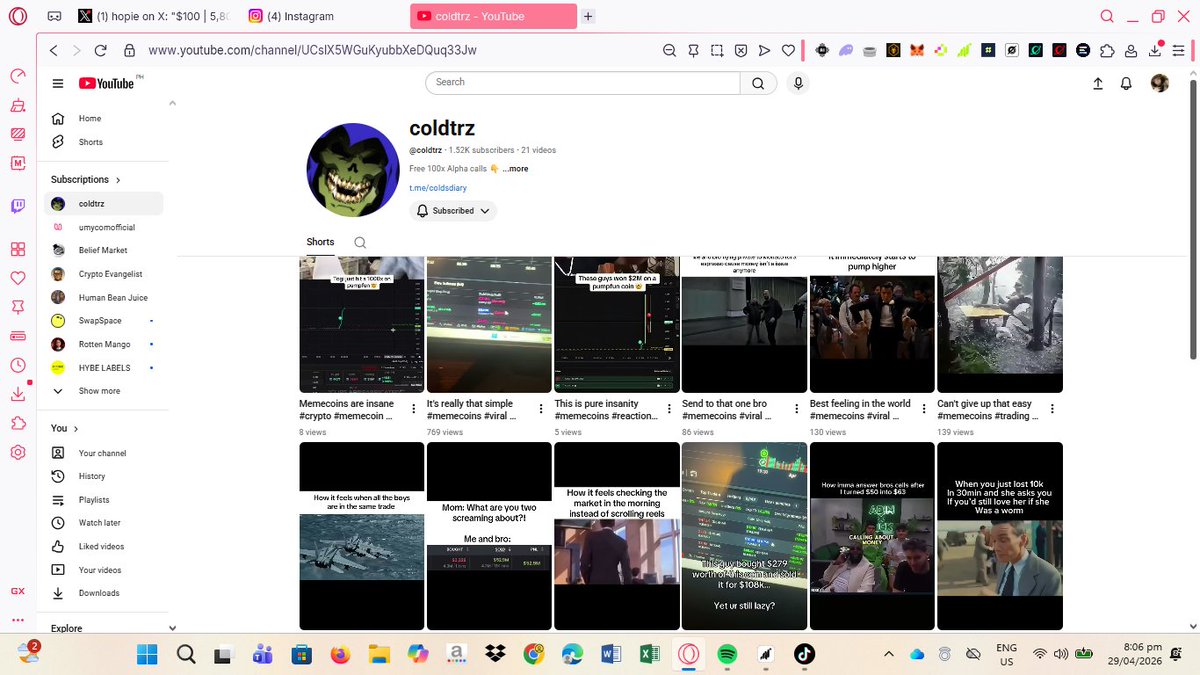Open the coldtrz channel avatar

coord(353,170)
